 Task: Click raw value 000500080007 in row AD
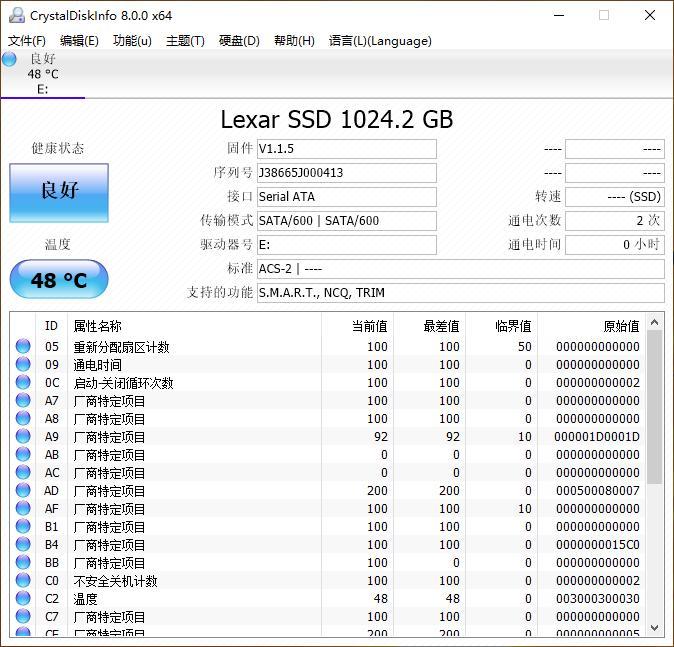[x=598, y=491]
